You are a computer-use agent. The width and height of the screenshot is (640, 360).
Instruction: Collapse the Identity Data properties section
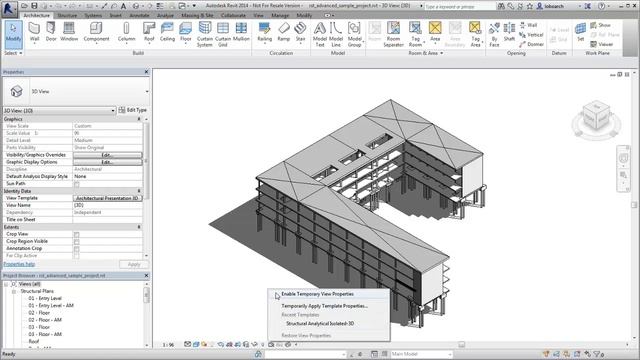(x=139, y=191)
